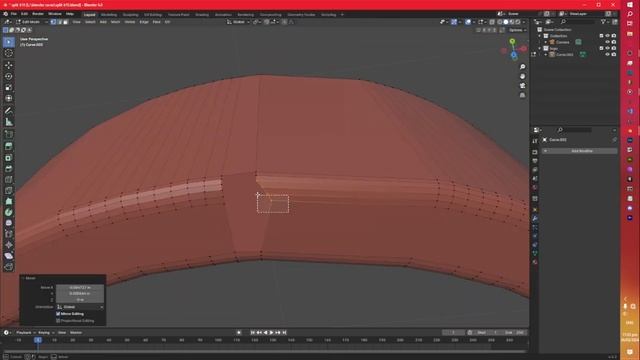Select the Loop Cut tool

(x=9, y=180)
